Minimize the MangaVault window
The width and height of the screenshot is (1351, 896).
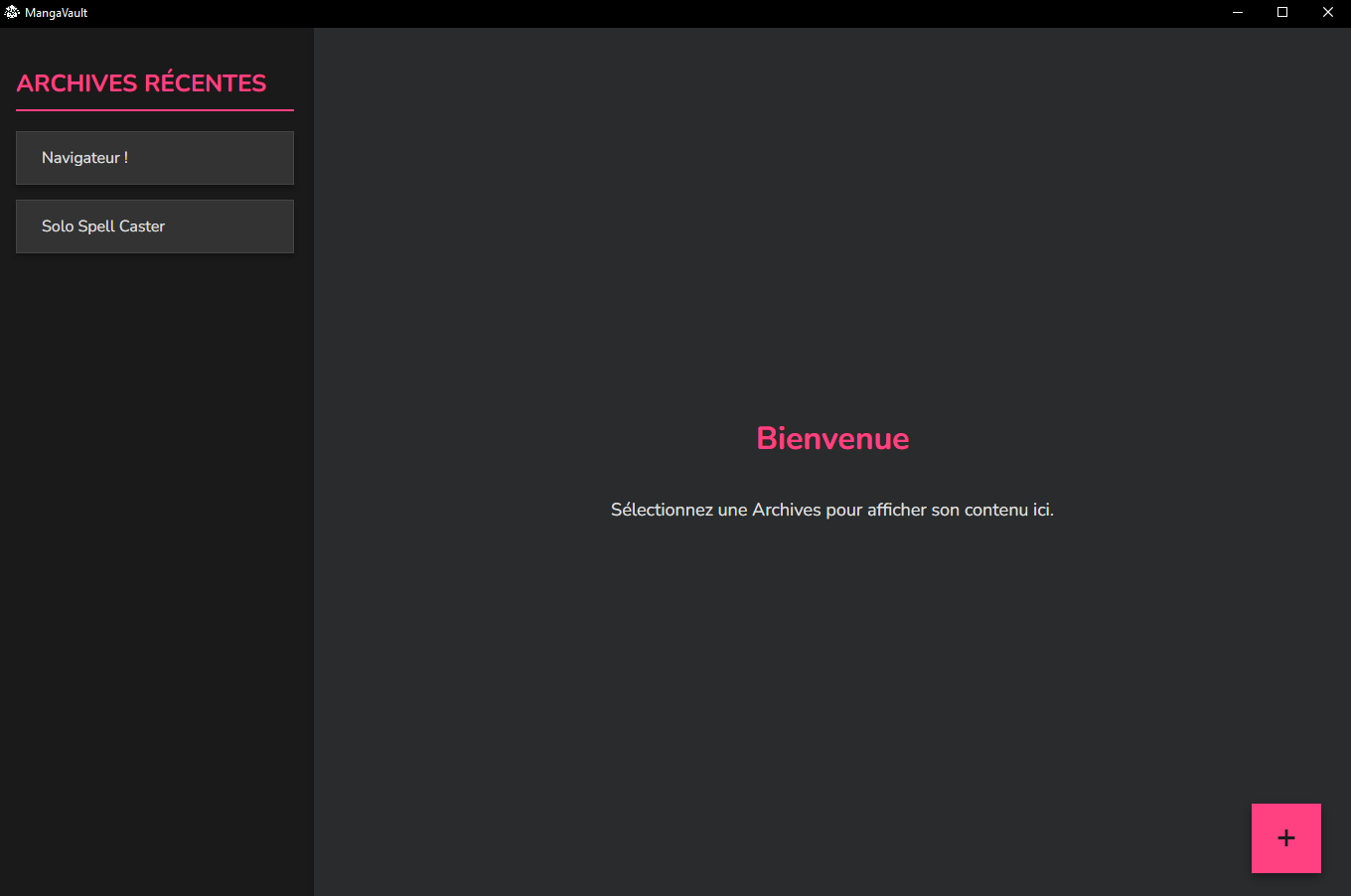pyautogui.click(x=1238, y=12)
